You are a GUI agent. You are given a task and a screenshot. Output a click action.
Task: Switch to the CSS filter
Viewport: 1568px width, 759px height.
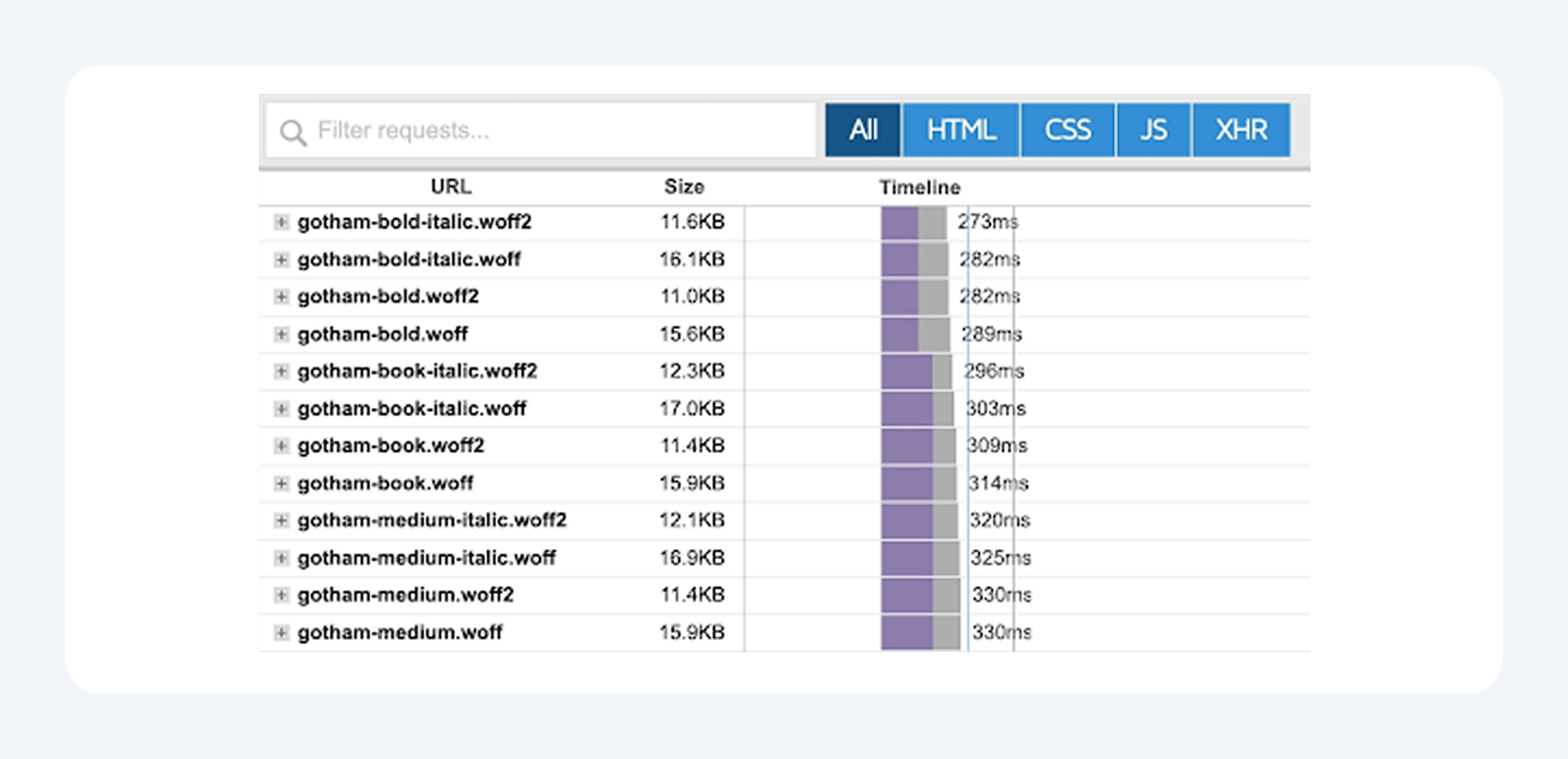(1068, 129)
